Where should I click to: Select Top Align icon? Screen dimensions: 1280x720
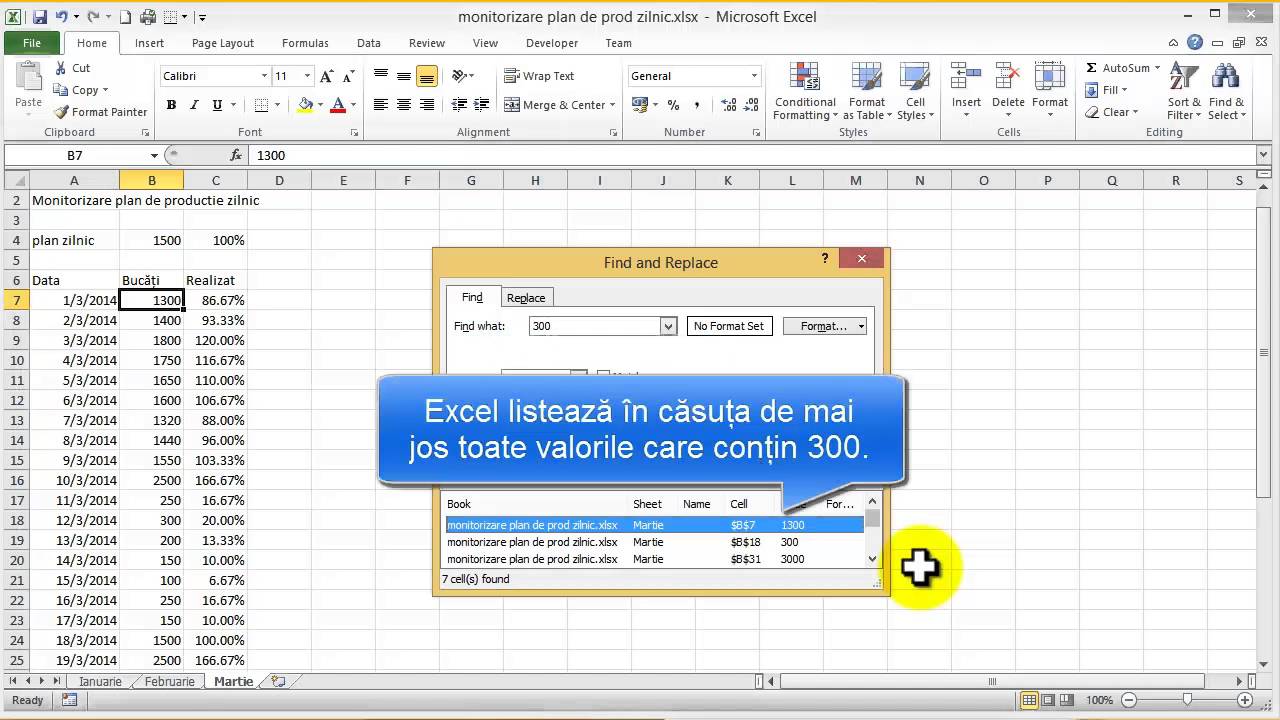[381, 76]
